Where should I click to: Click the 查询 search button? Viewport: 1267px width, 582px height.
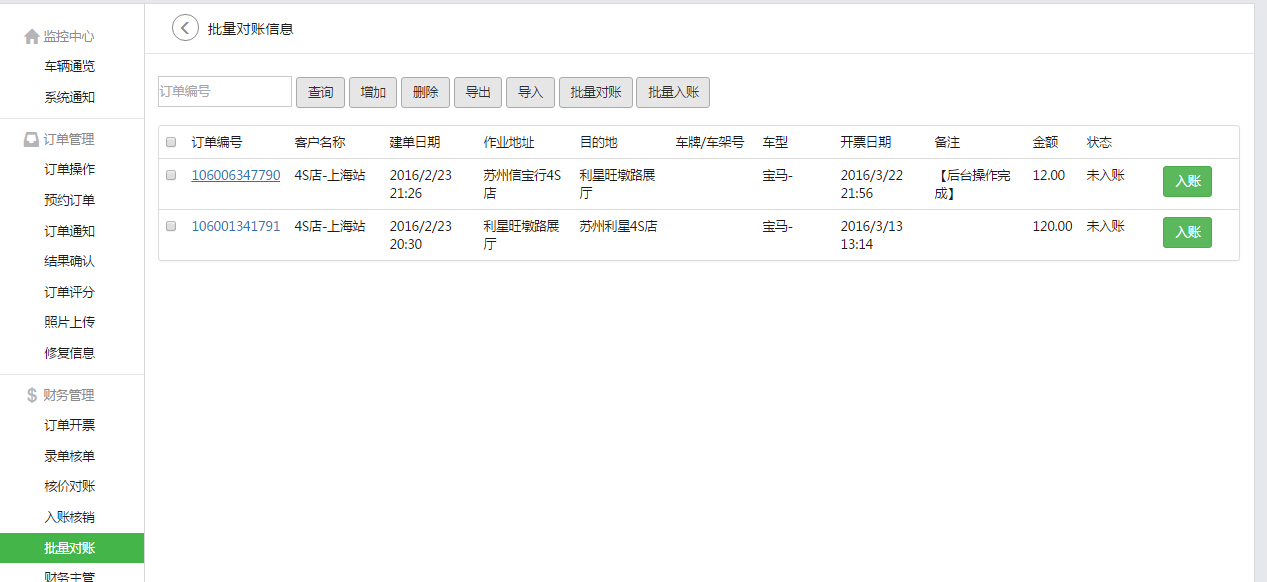pyautogui.click(x=320, y=92)
